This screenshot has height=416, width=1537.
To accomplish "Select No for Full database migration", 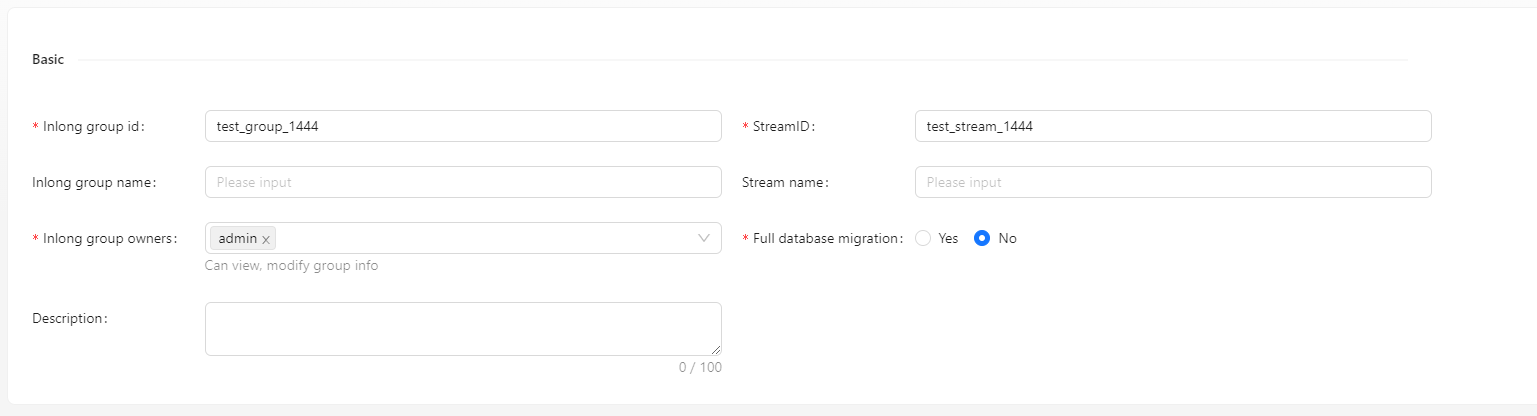I will (x=982, y=238).
